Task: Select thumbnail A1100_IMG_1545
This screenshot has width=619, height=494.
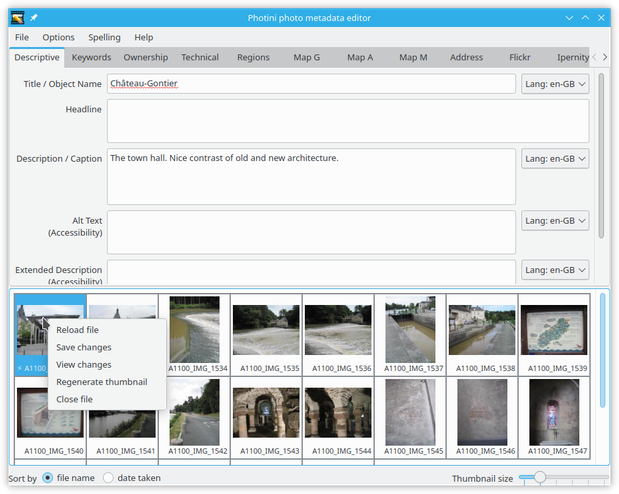Action: [x=410, y=418]
